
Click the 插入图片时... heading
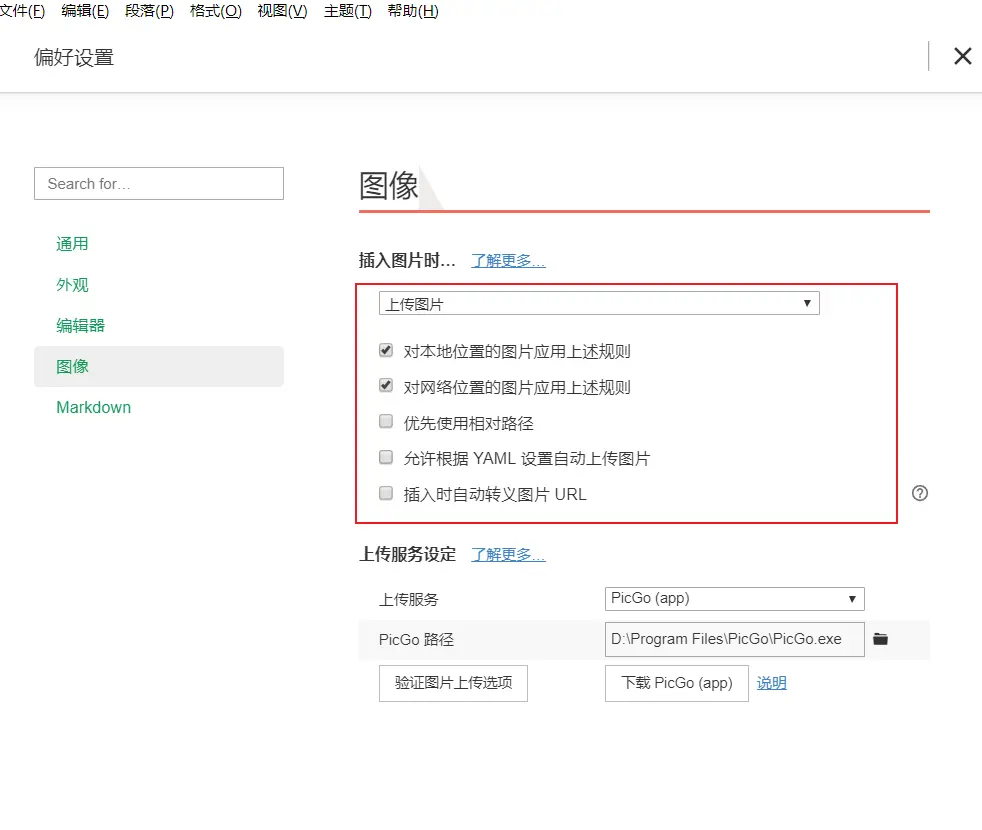click(407, 261)
